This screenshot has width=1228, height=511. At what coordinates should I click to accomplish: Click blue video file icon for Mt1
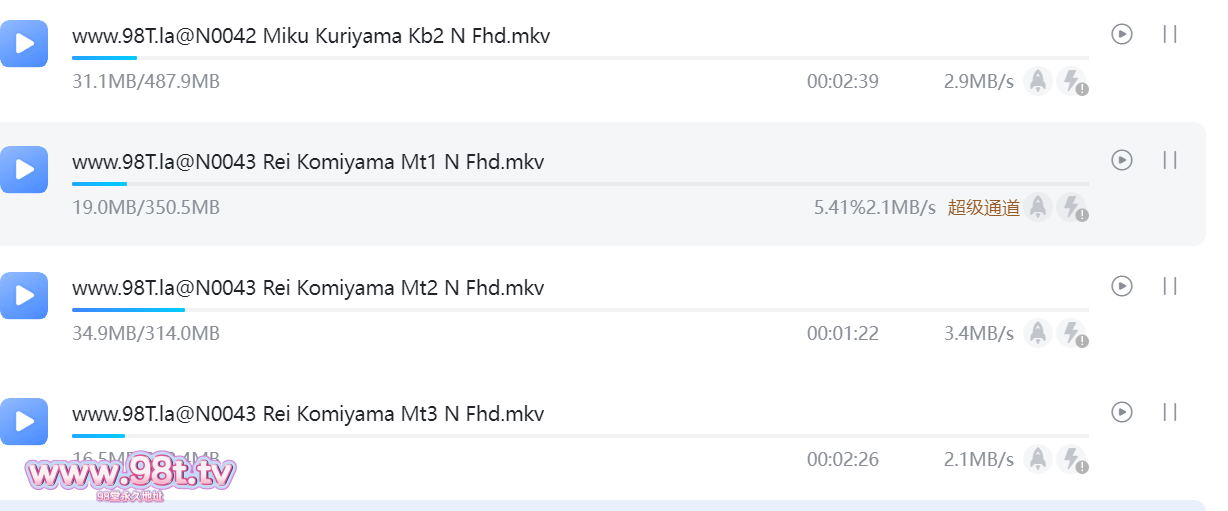pos(24,169)
